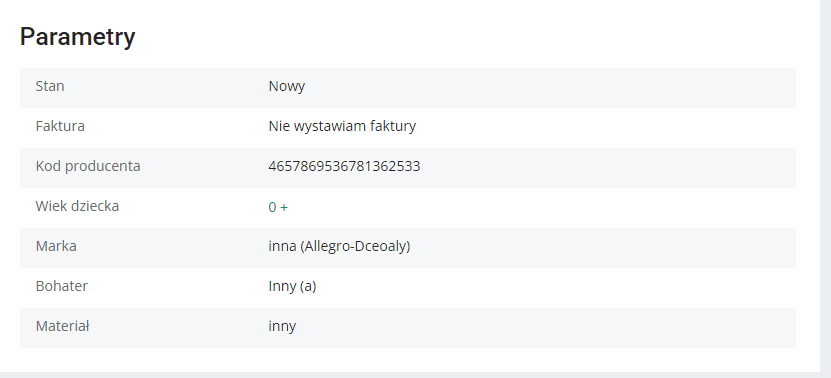Click 'Nie wystawiam faktury' text

(342, 126)
